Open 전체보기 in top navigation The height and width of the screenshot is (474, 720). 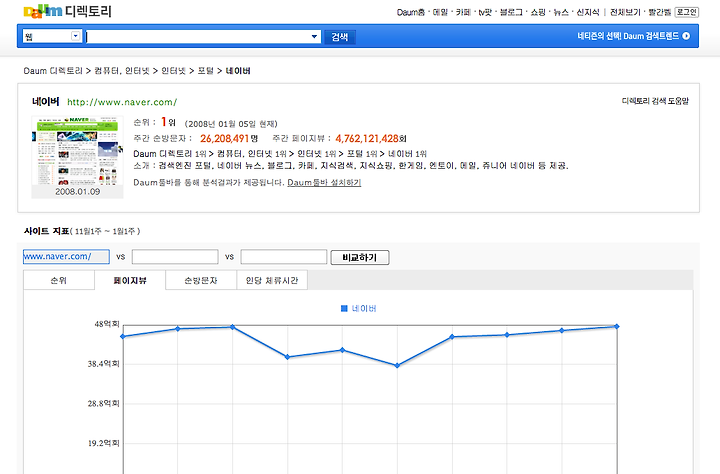[x=625, y=12]
